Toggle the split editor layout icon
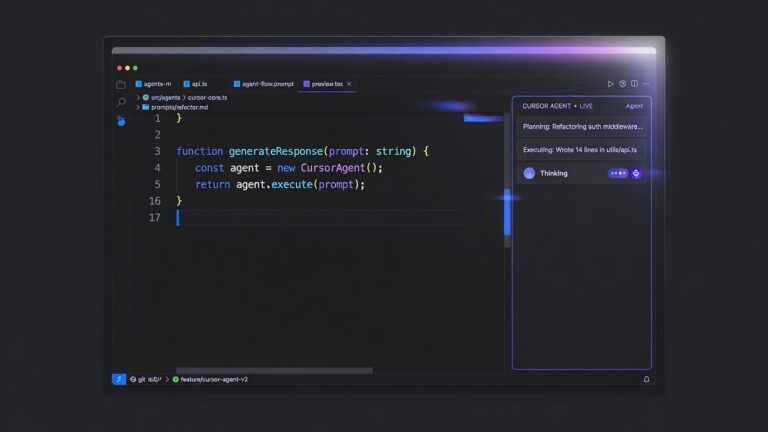 point(634,84)
